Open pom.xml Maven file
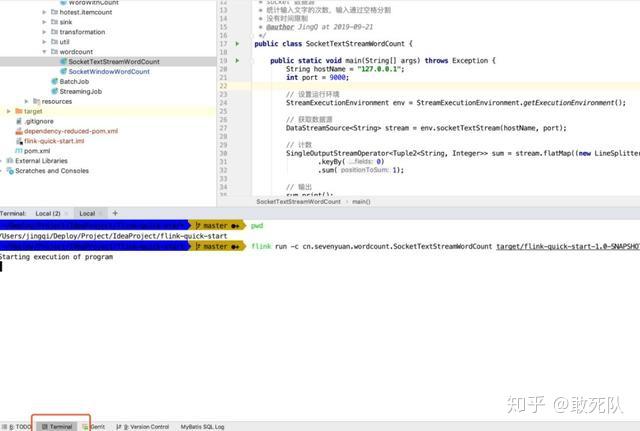This screenshot has height=431, width=640. click(x=37, y=151)
